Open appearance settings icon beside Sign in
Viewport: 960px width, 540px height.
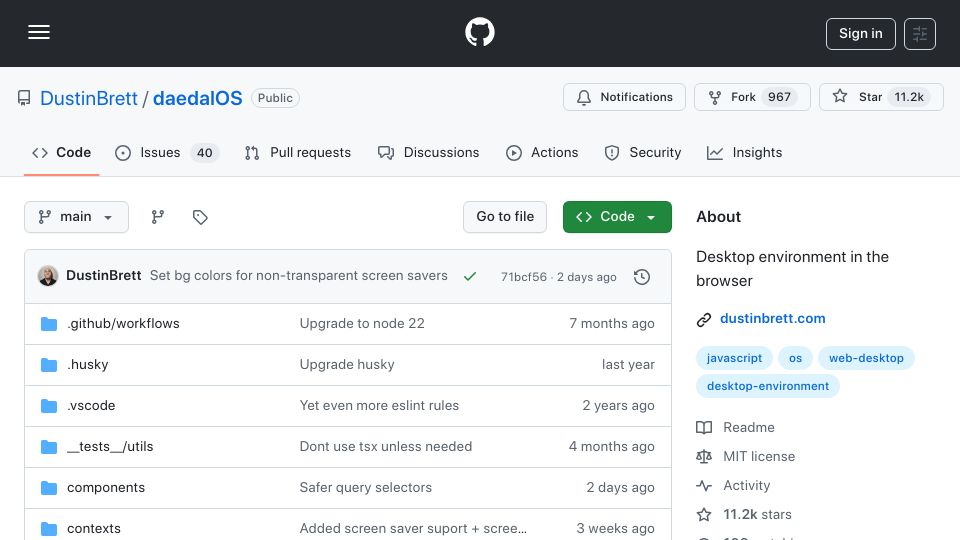click(x=920, y=34)
